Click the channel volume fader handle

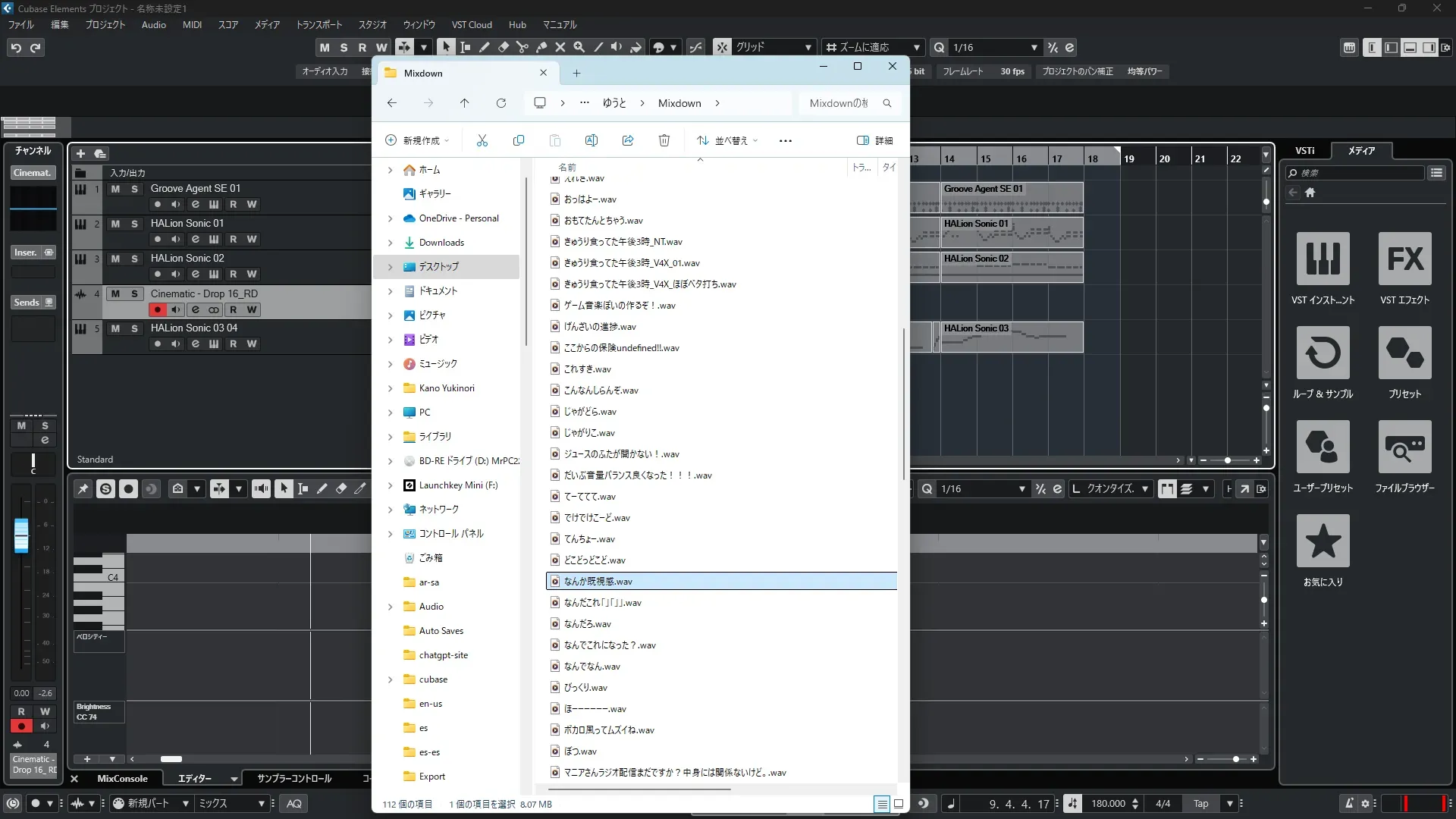[21, 535]
